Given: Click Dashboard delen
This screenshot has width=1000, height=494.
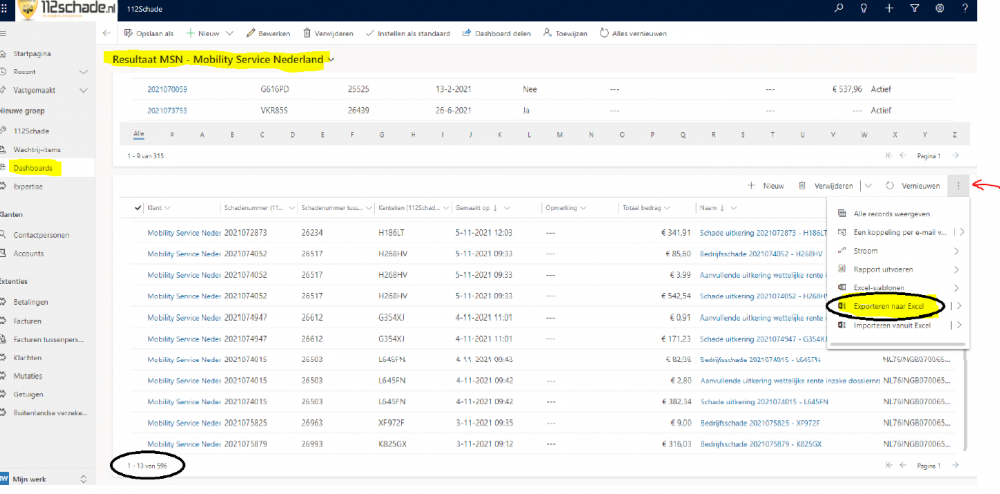Looking at the screenshot, I should point(496,33).
